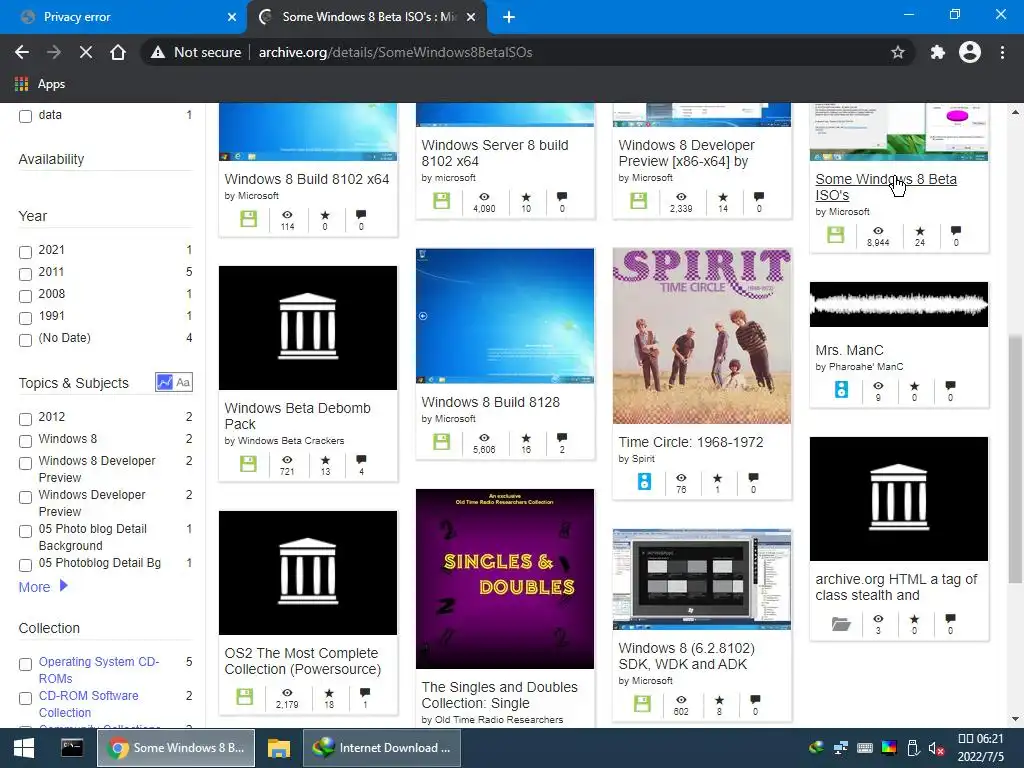Stop loading the page
Image resolution: width=1024 pixels, height=768 pixels.
[x=86, y=52]
